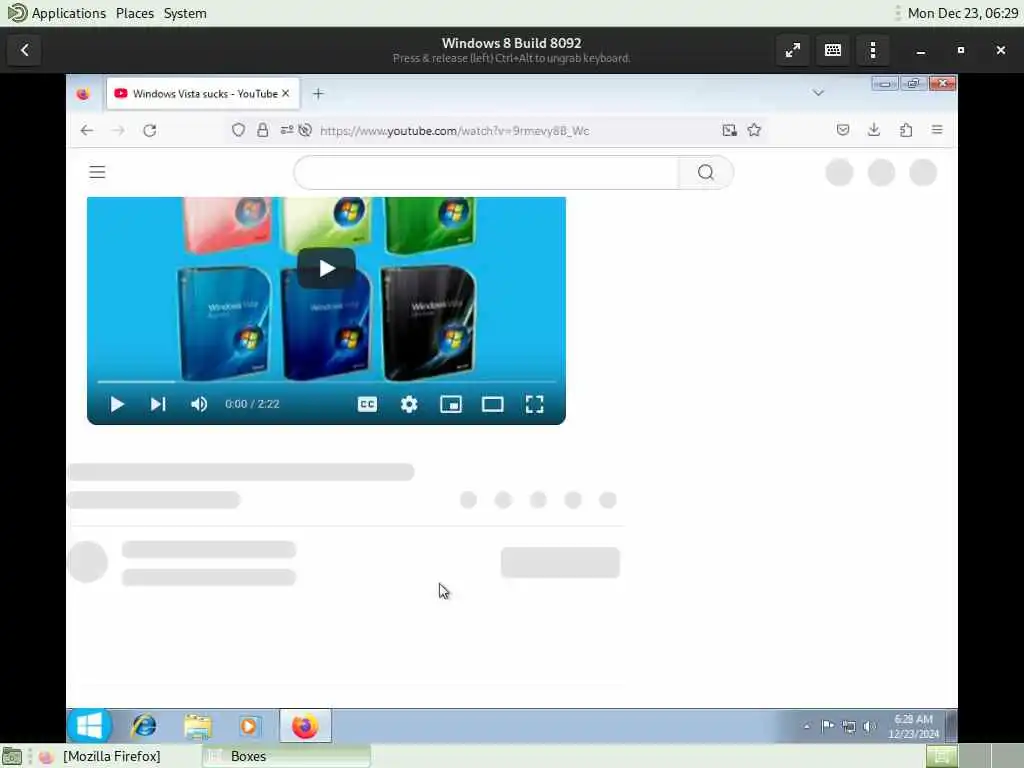Open the Firefox downloads panel

click(x=874, y=130)
